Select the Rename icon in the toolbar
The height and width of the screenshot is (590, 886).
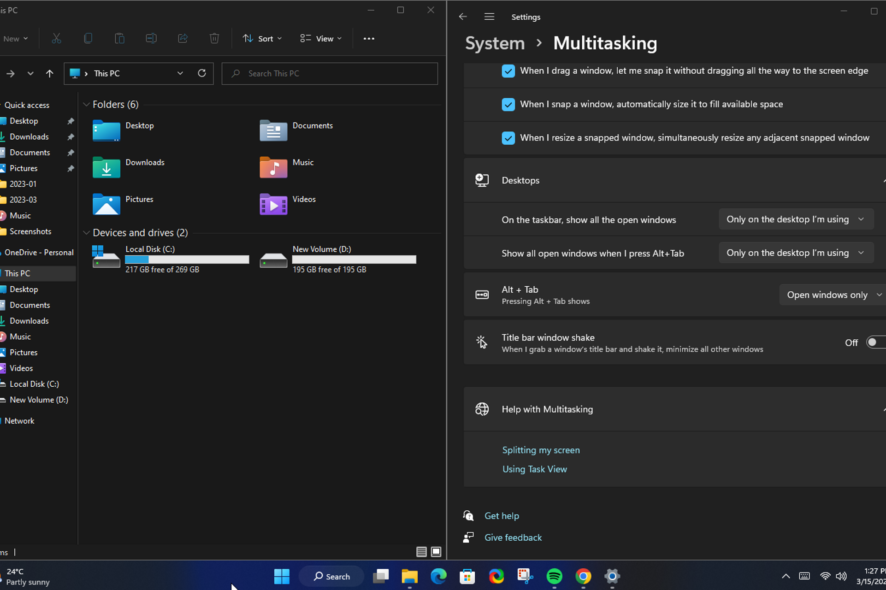(152, 38)
